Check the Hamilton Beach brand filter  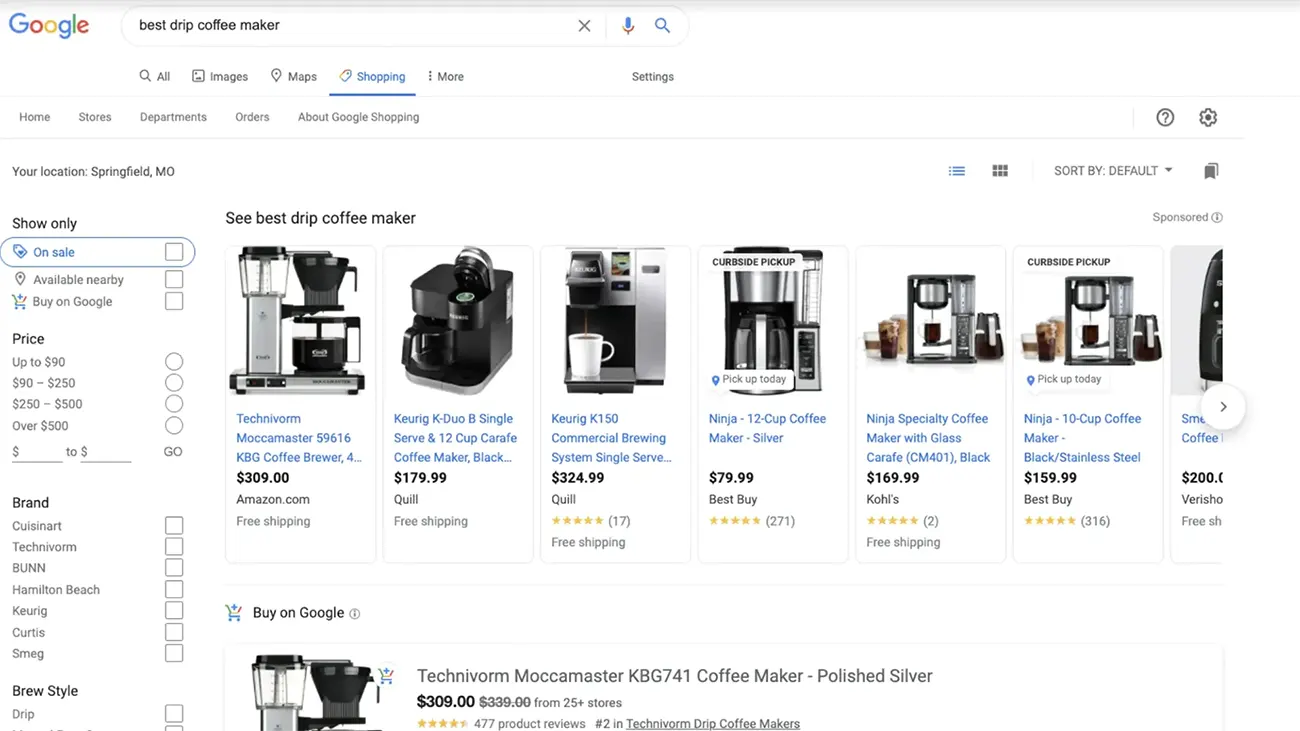(174, 590)
